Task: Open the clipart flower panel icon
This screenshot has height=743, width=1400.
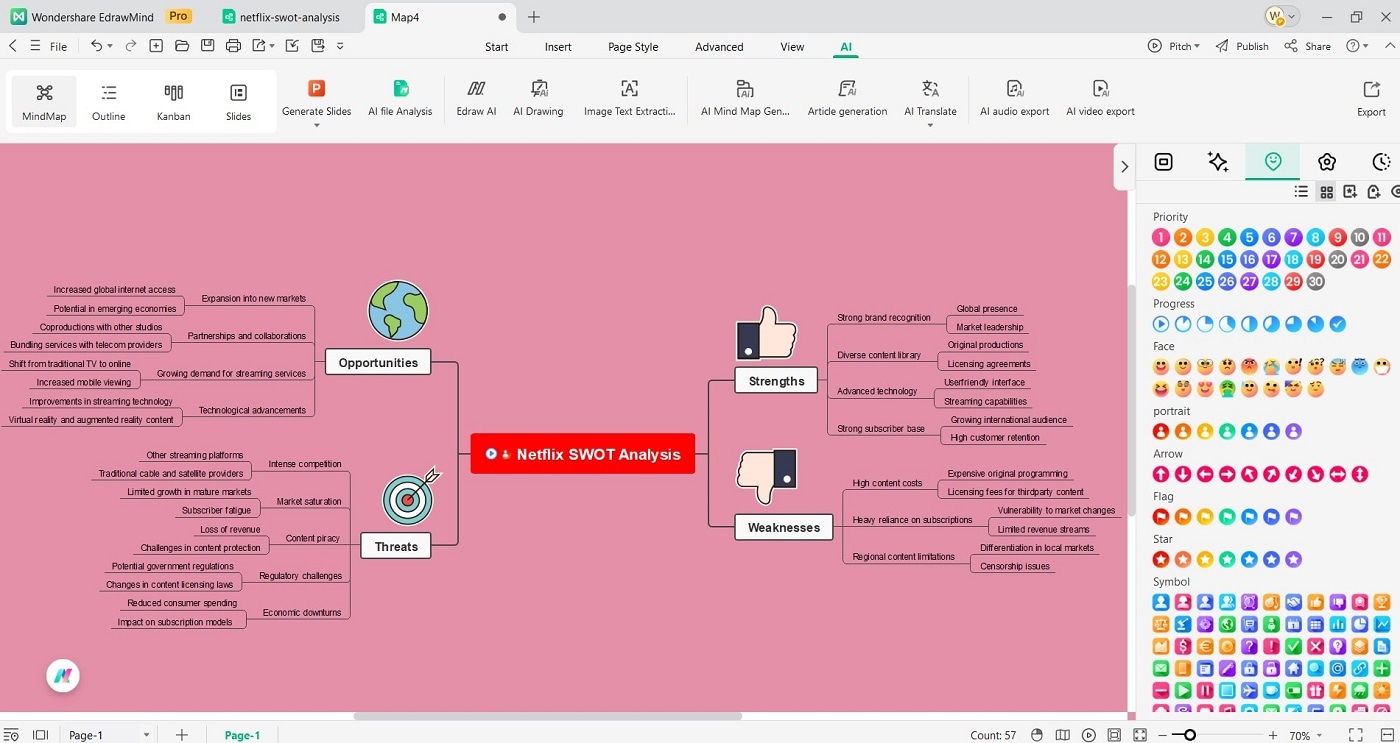Action: tap(1327, 162)
